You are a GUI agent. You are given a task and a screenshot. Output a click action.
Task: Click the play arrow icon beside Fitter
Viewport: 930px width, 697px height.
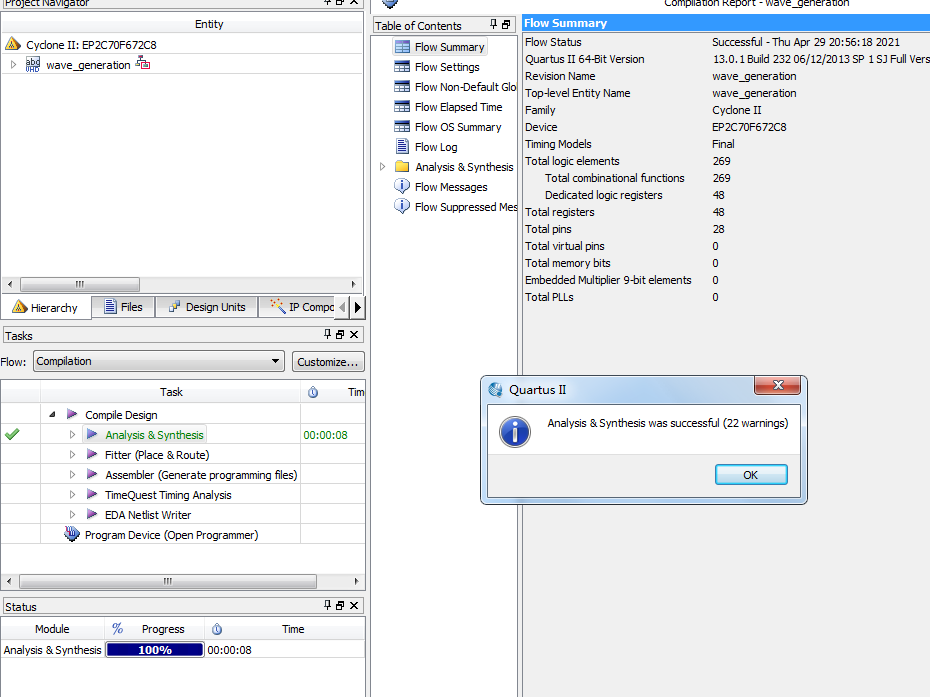[x=92, y=455]
